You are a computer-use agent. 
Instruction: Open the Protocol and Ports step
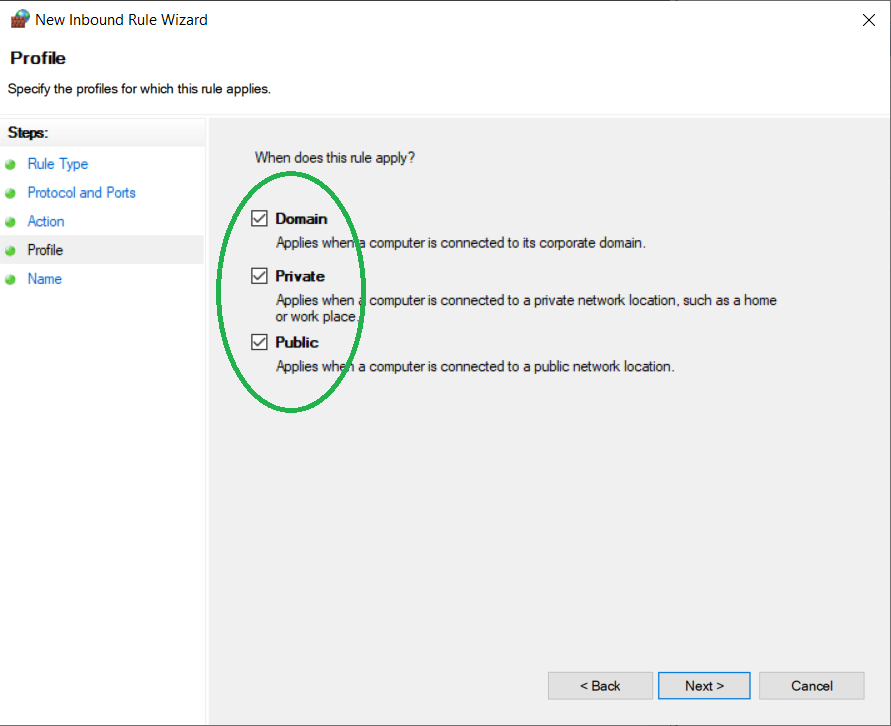(81, 193)
